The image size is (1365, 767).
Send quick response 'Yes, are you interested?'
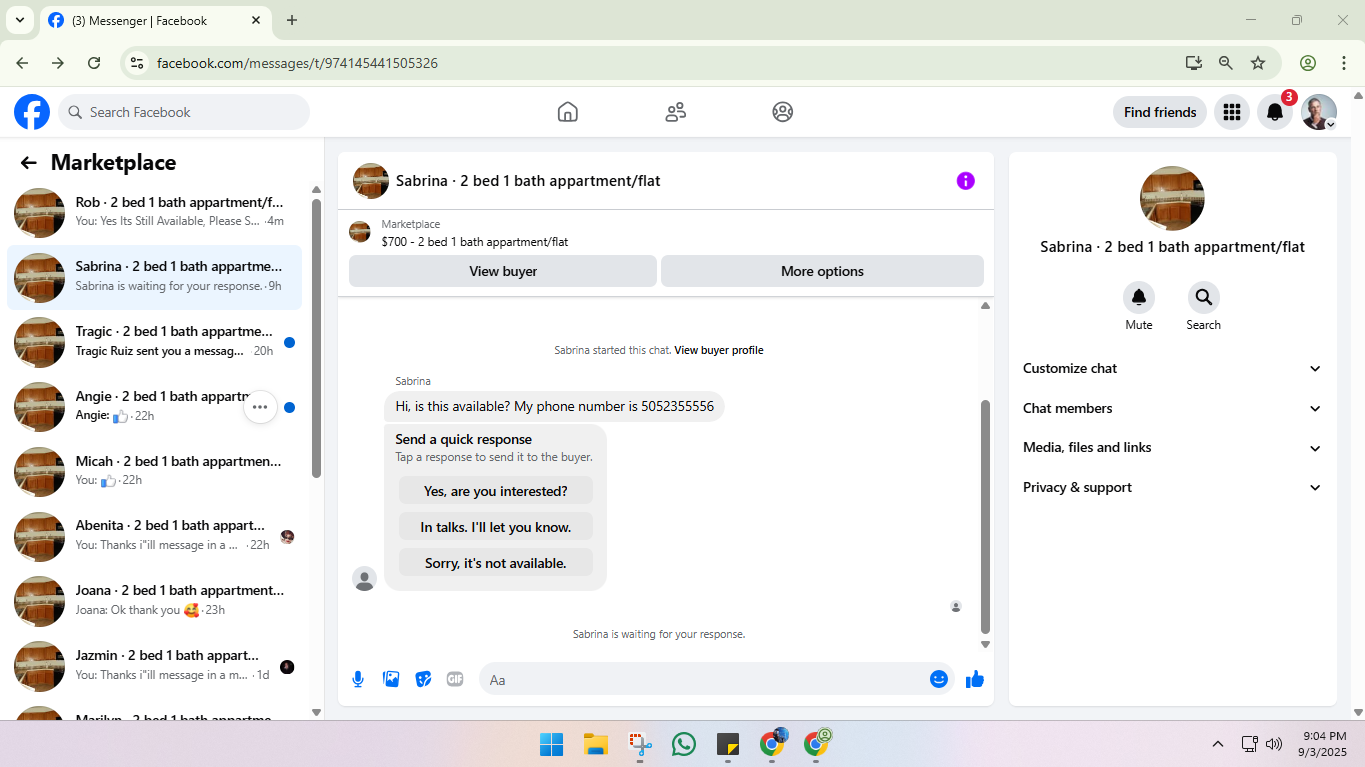pos(496,491)
